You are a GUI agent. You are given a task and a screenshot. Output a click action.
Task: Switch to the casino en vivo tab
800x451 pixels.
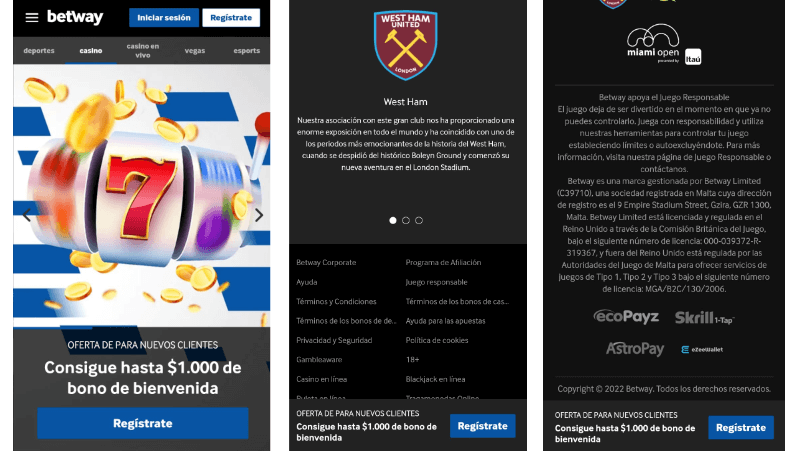point(143,51)
